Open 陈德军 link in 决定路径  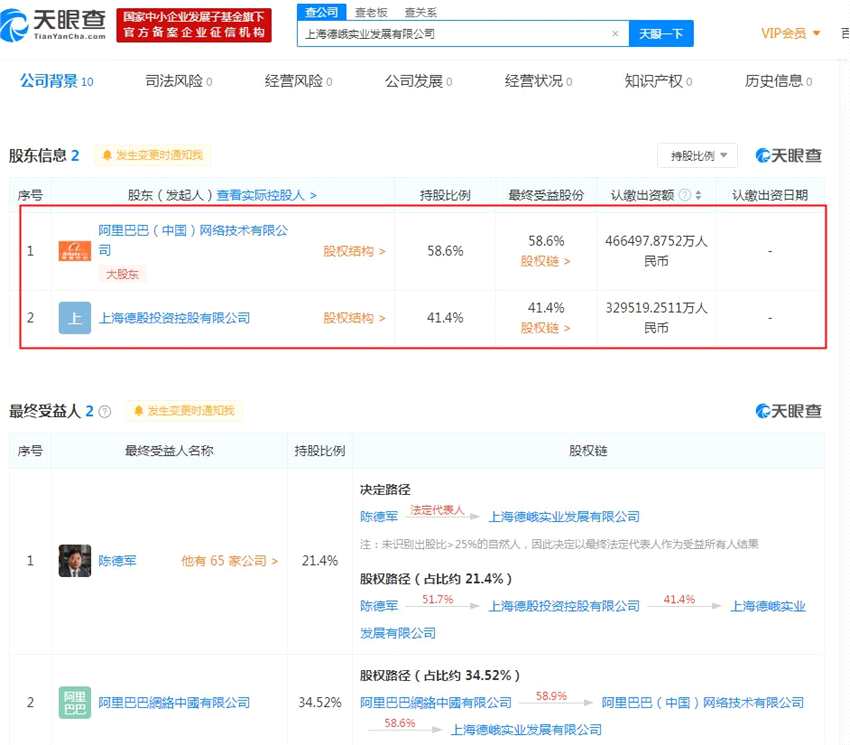(x=379, y=517)
